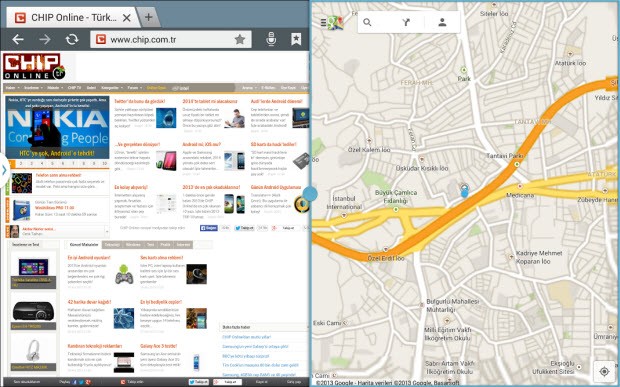
Task: Expand the Makale menu dropdown
Action: tap(55, 88)
